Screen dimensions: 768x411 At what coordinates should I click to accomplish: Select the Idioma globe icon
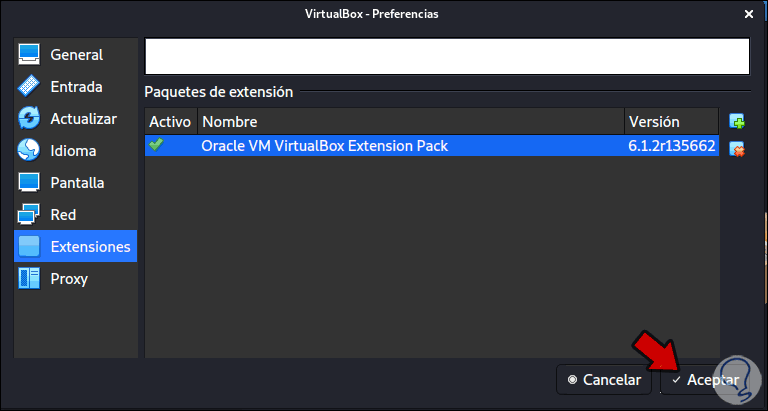[29, 150]
